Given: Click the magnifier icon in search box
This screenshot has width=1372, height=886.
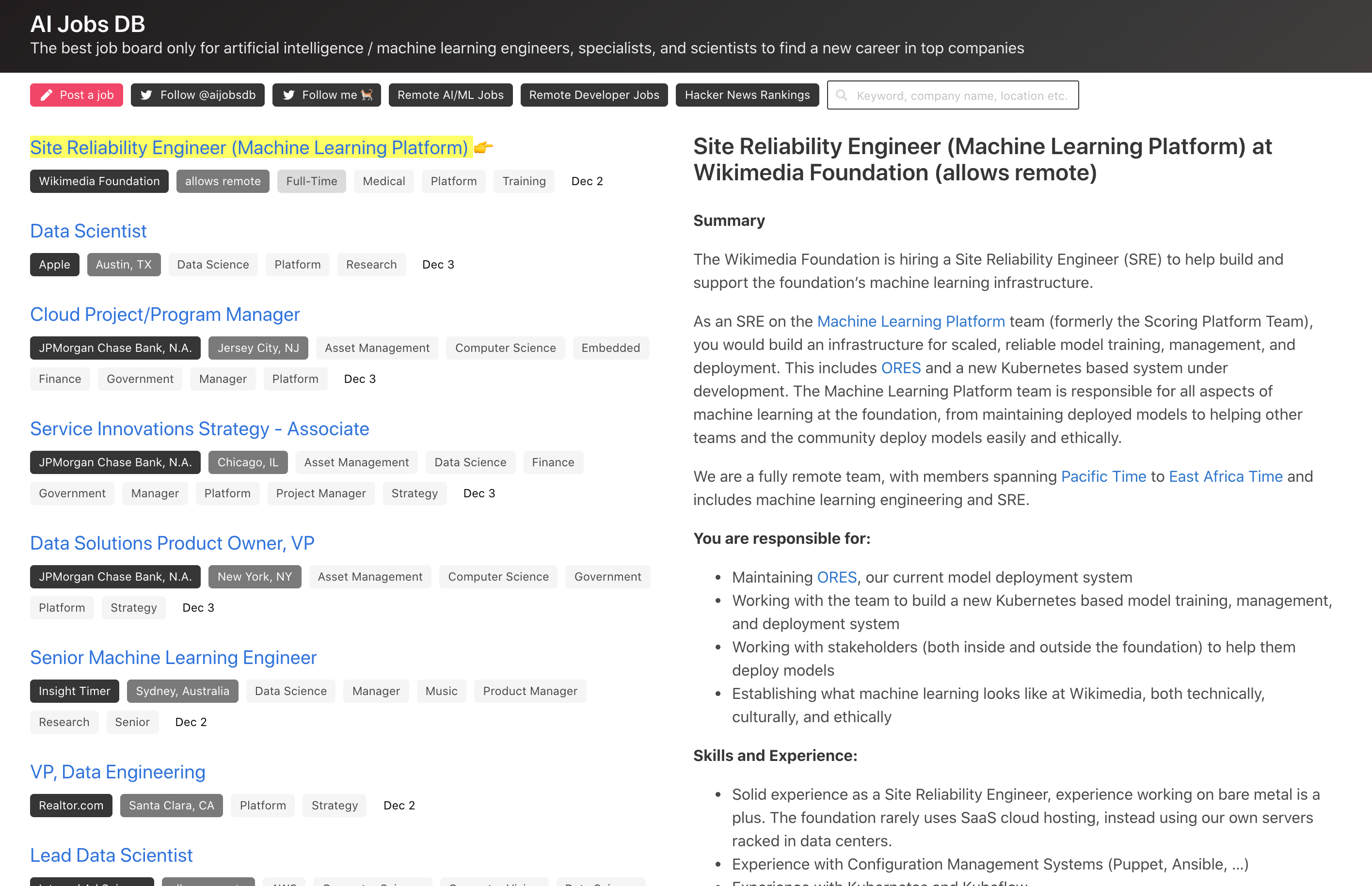Looking at the screenshot, I should 842,95.
